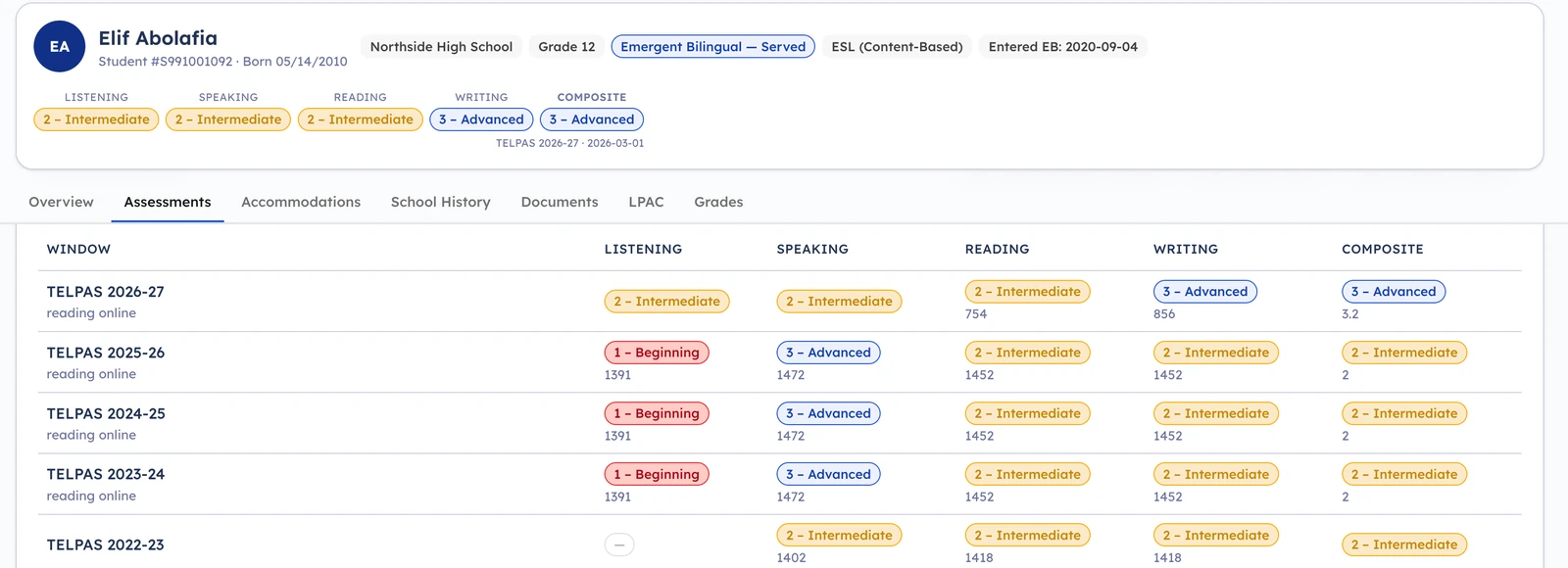Click the EA student avatar

click(60, 46)
